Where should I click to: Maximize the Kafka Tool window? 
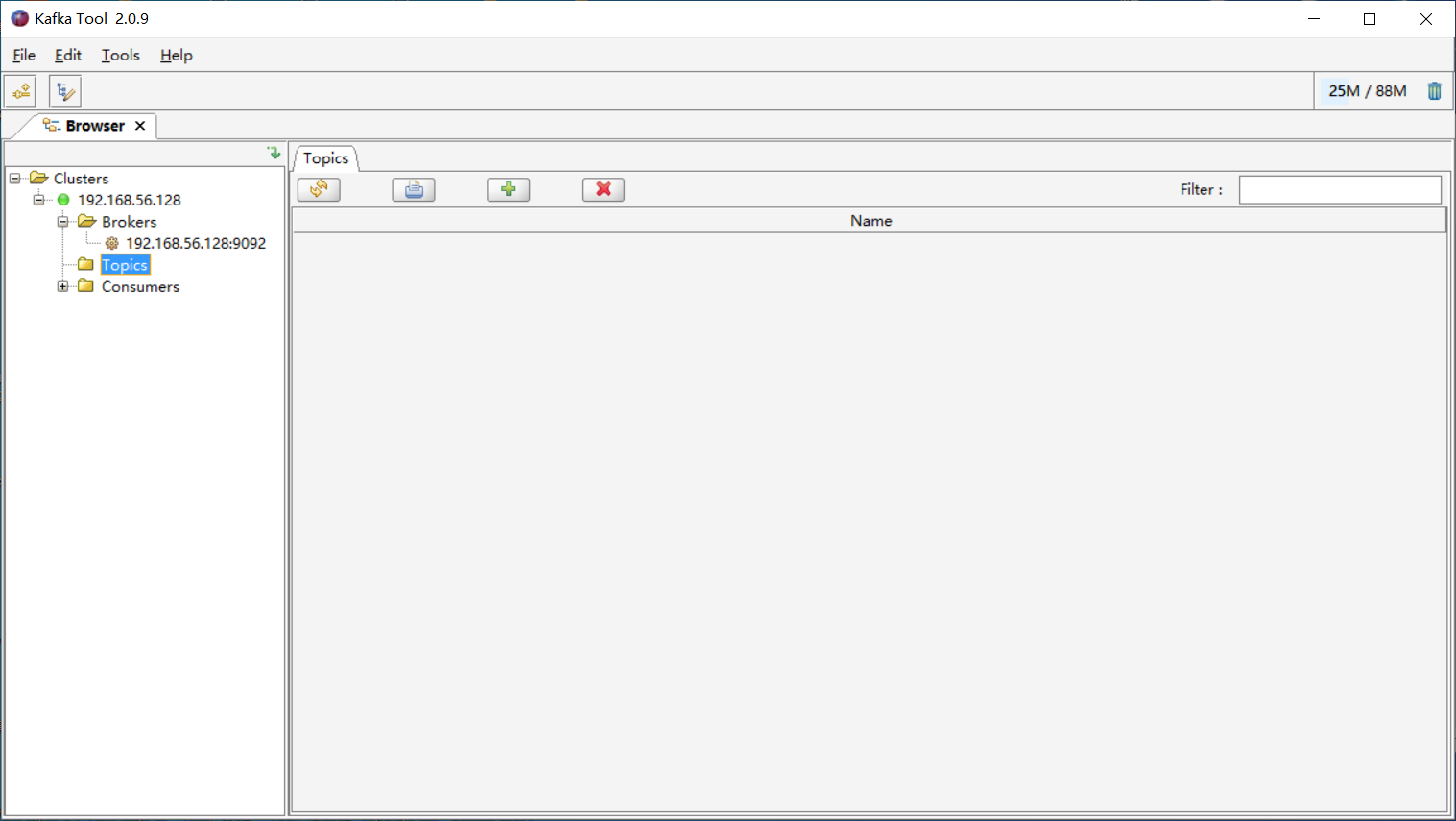coord(1370,19)
